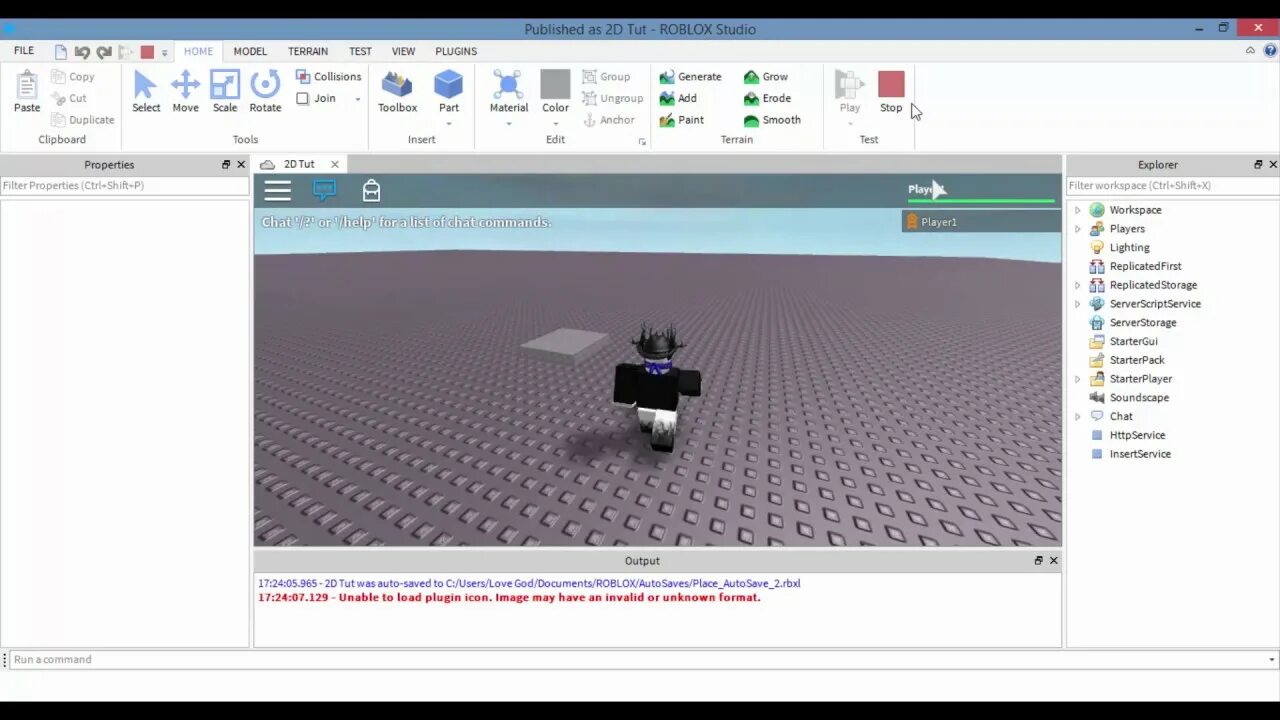The width and height of the screenshot is (1280, 720).
Task: Select Lighting in Explorer
Action: 1129,248
